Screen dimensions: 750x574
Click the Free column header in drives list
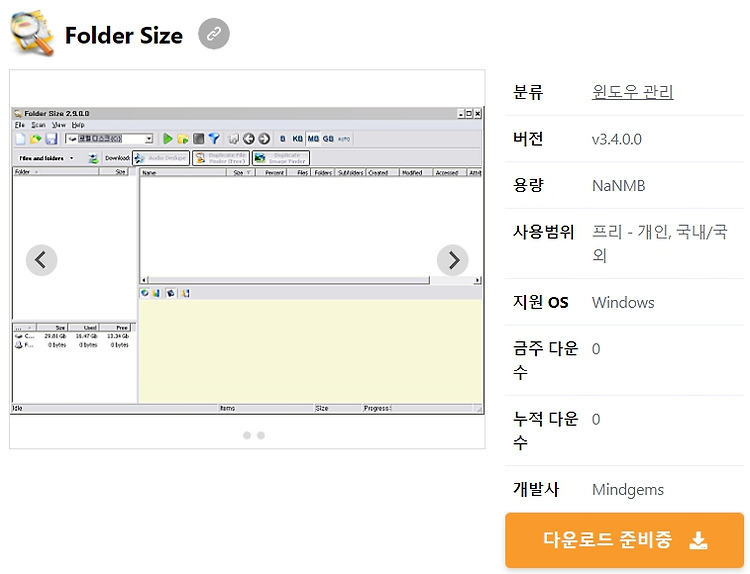[115, 328]
